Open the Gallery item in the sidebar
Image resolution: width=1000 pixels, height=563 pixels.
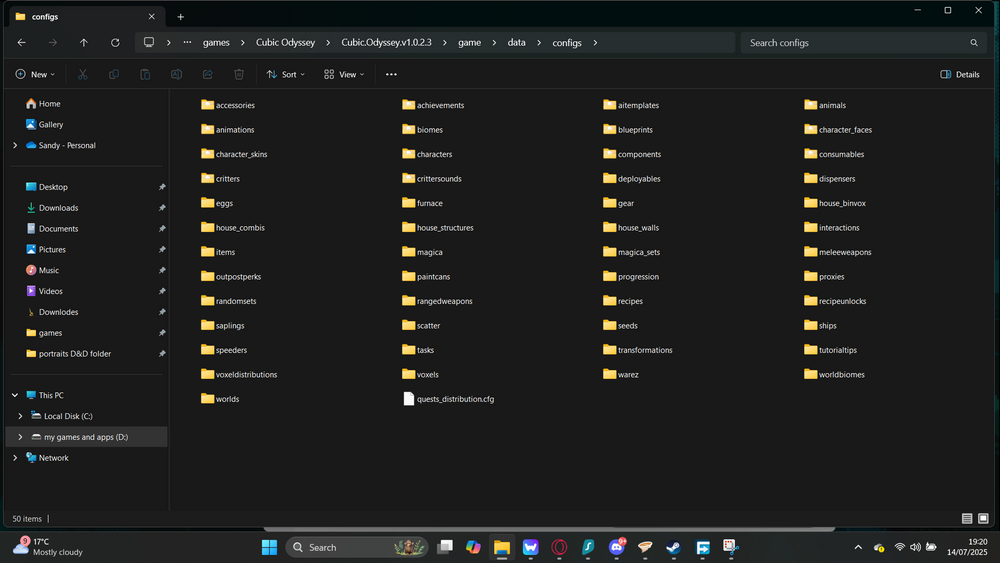click(50, 124)
